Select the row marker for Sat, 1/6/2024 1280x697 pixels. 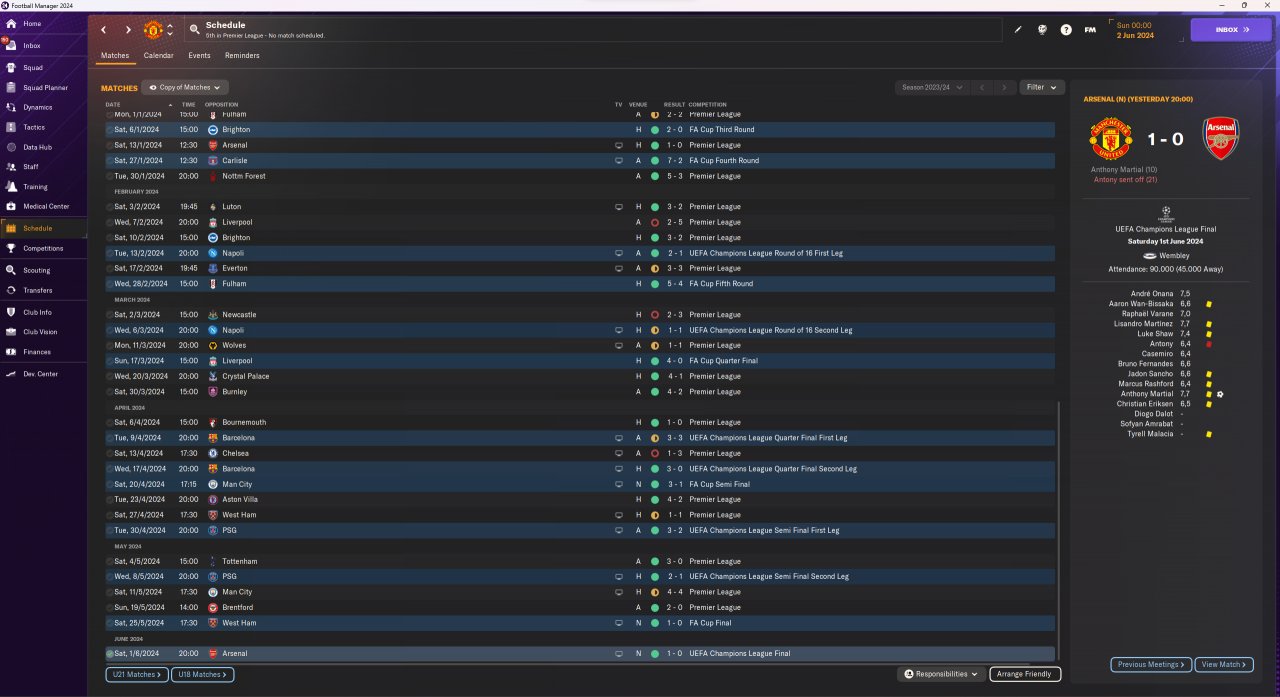point(109,654)
